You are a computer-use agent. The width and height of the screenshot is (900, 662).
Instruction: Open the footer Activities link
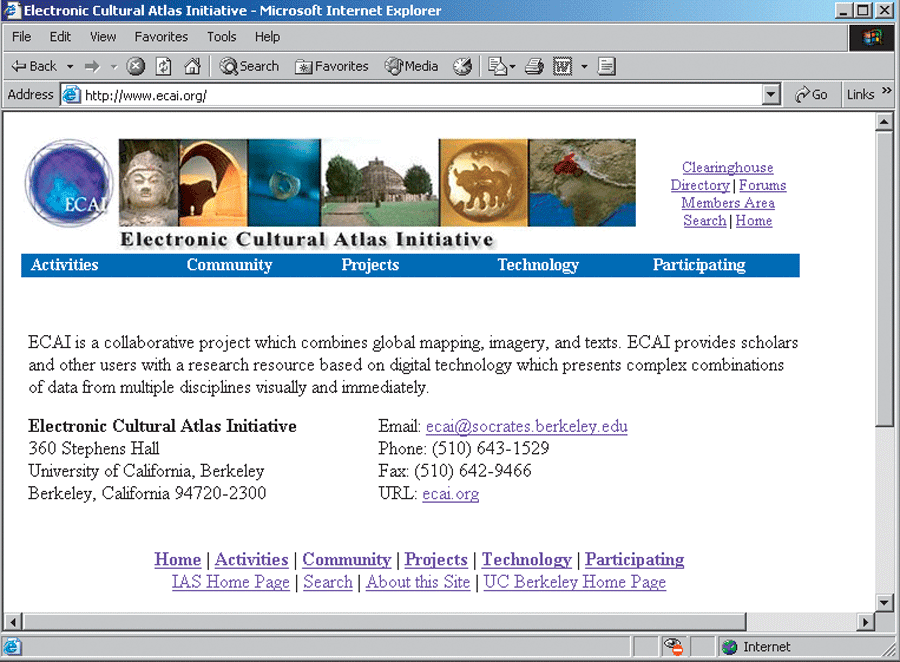251,560
